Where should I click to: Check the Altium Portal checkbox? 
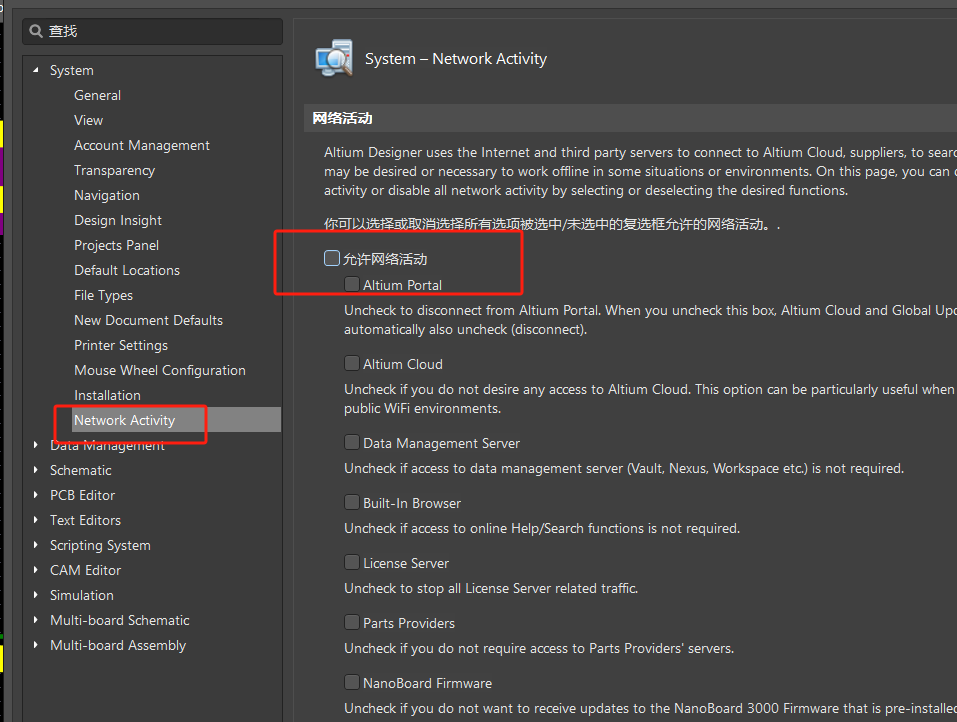[x=352, y=285]
